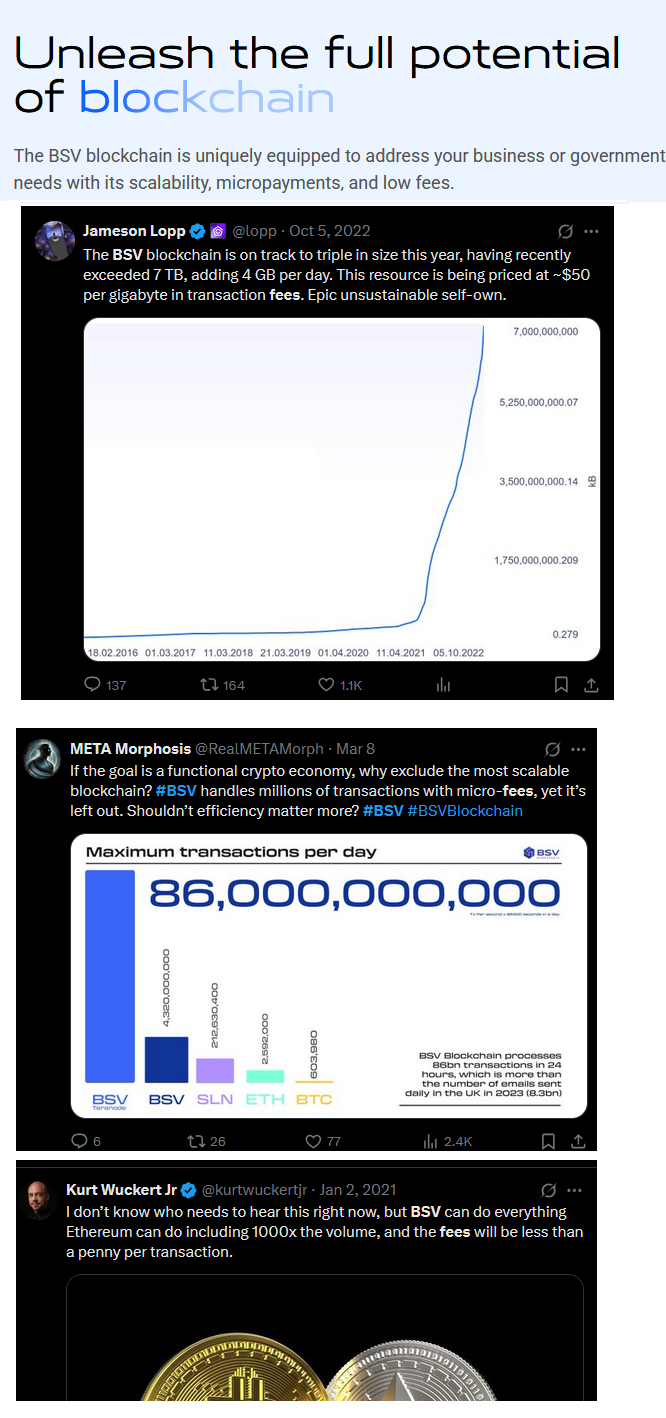This screenshot has width=666, height=1418.
Task: Open Kurt Wuckert Jr's profile avatar
Action: tap(41, 1198)
